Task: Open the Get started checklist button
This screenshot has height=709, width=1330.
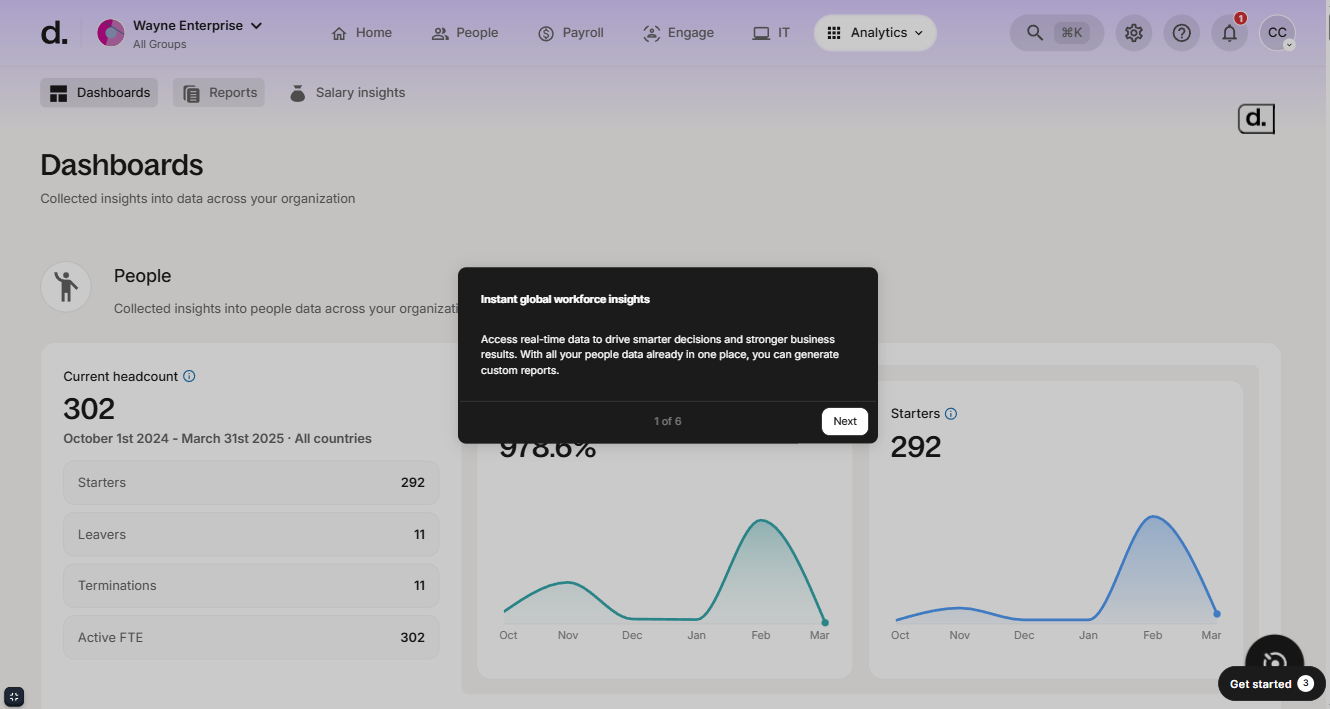Action: click(x=1271, y=684)
